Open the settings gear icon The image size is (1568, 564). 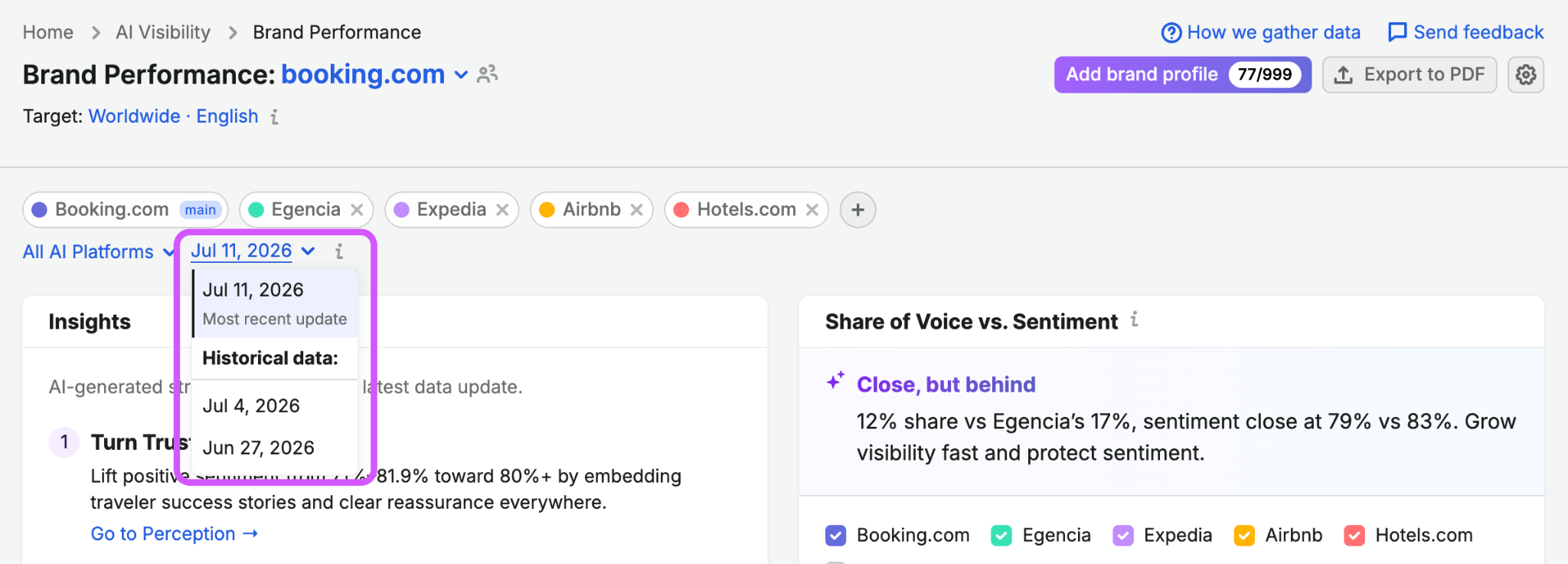(x=1525, y=74)
